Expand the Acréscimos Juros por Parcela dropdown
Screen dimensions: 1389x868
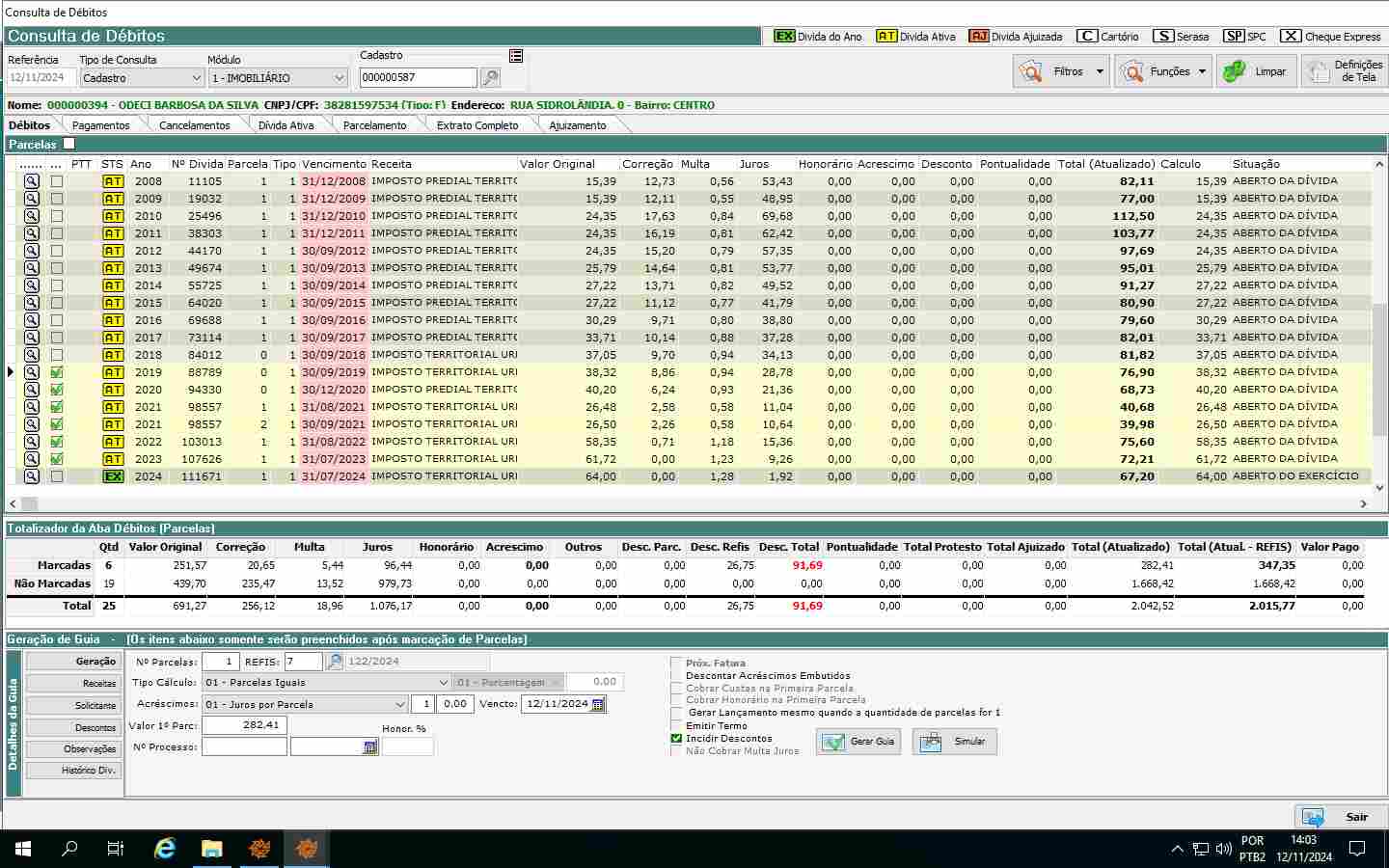400,705
